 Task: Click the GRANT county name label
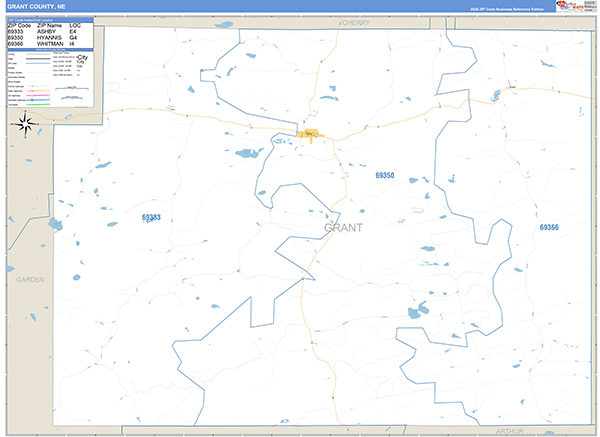(x=345, y=228)
